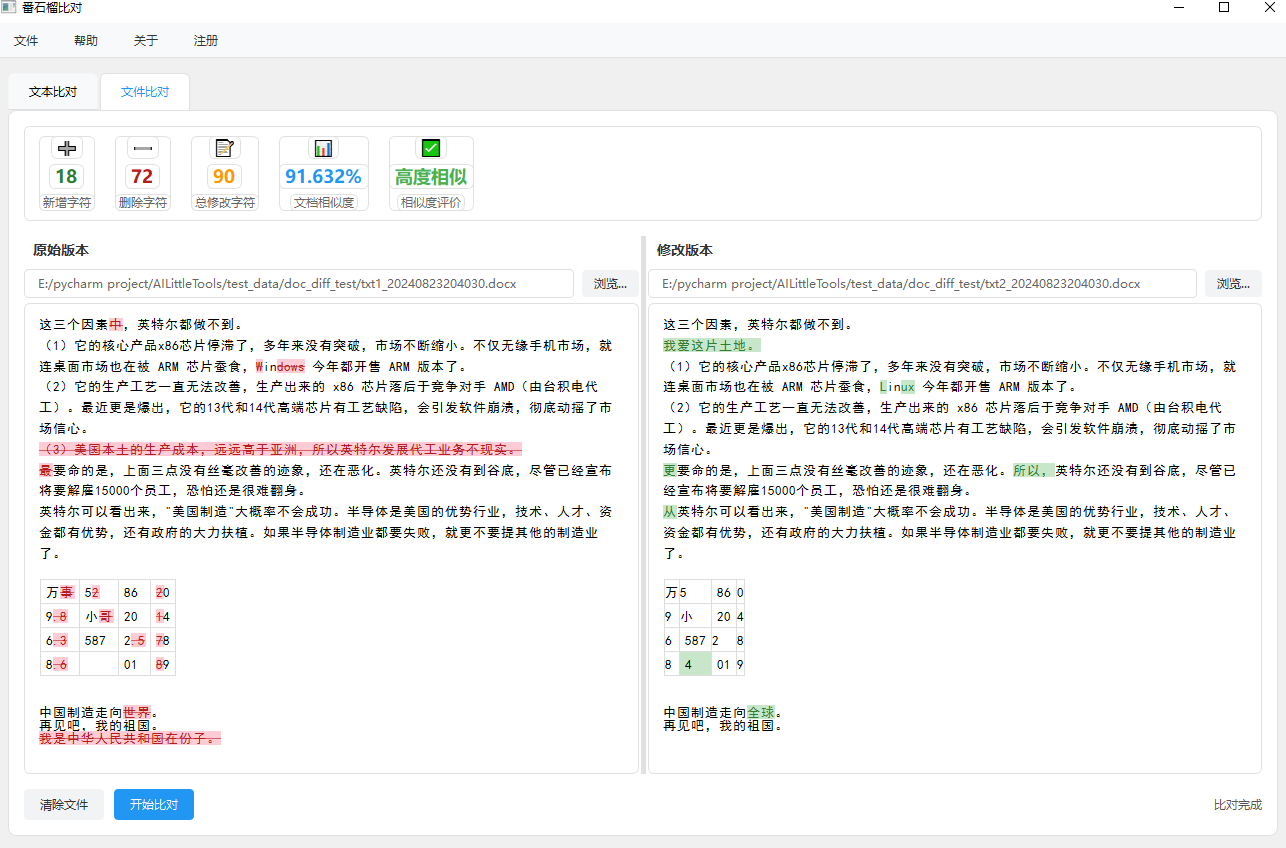Click the plus icon above 新增字符
The width and height of the screenshot is (1286, 848).
(x=67, y=148)
